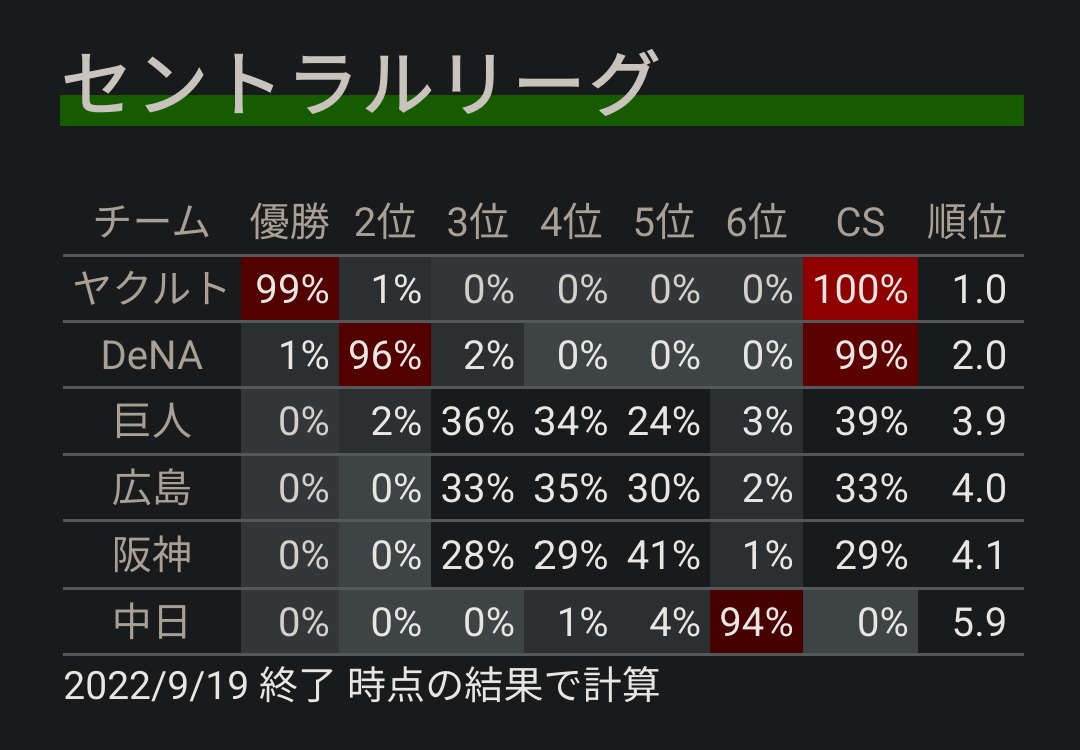Select the チーム column header
1080x750 pixels.
click(x=152, y=222)
